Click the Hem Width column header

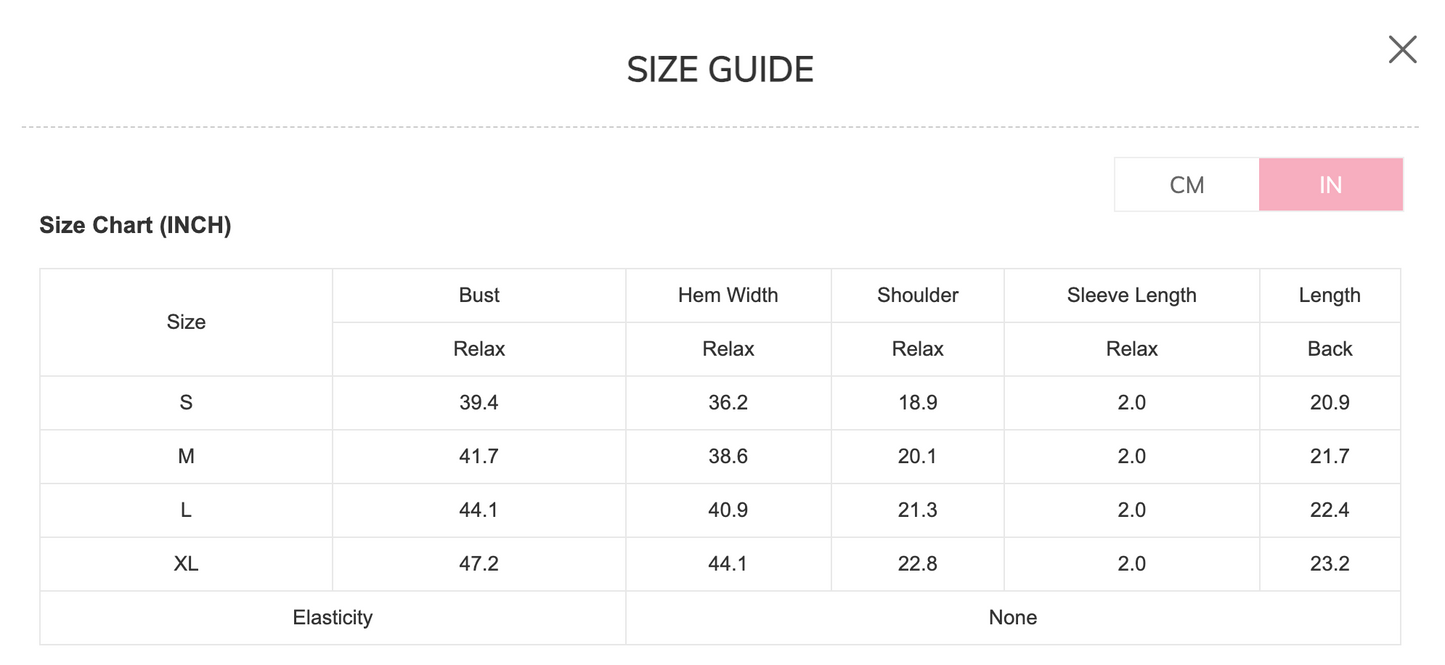(x=728, y=295)
